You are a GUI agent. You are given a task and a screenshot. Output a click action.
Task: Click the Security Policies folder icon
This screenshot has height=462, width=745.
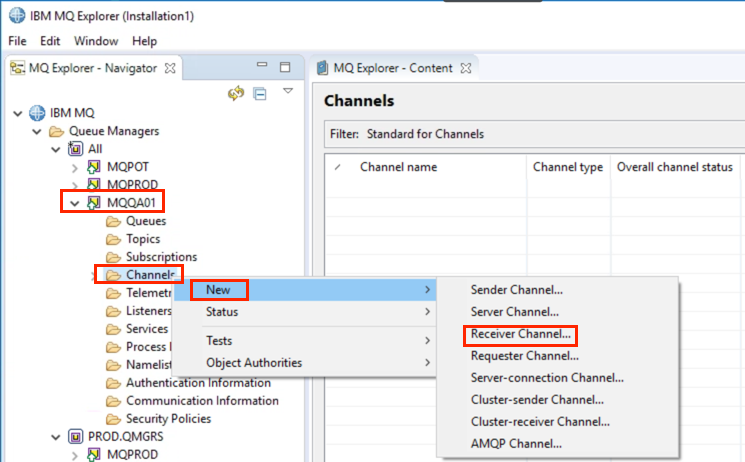(x=113, y=419)
